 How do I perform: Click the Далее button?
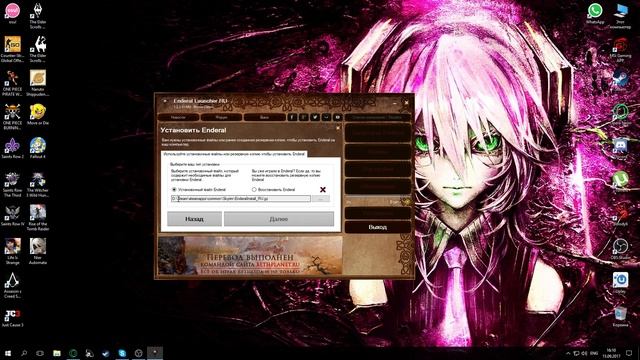coord(279,219)
